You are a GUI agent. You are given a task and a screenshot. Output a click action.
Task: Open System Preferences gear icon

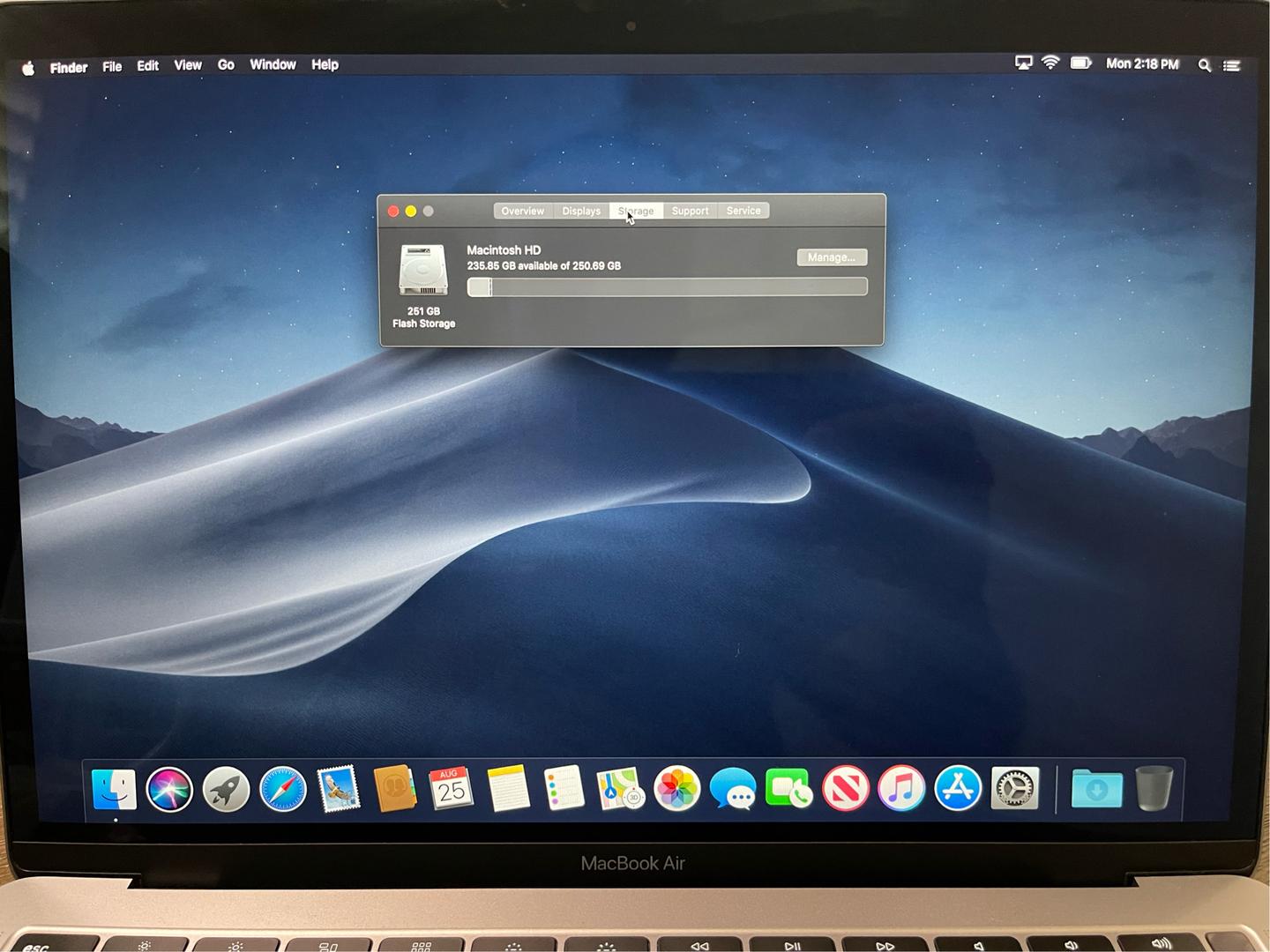(1015, 789)
